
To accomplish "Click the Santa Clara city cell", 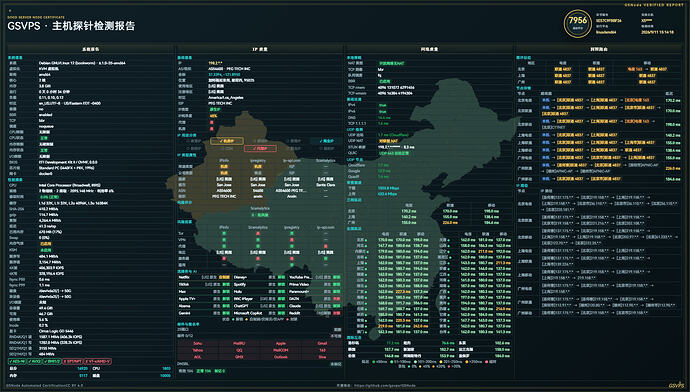I will [325, 185].
